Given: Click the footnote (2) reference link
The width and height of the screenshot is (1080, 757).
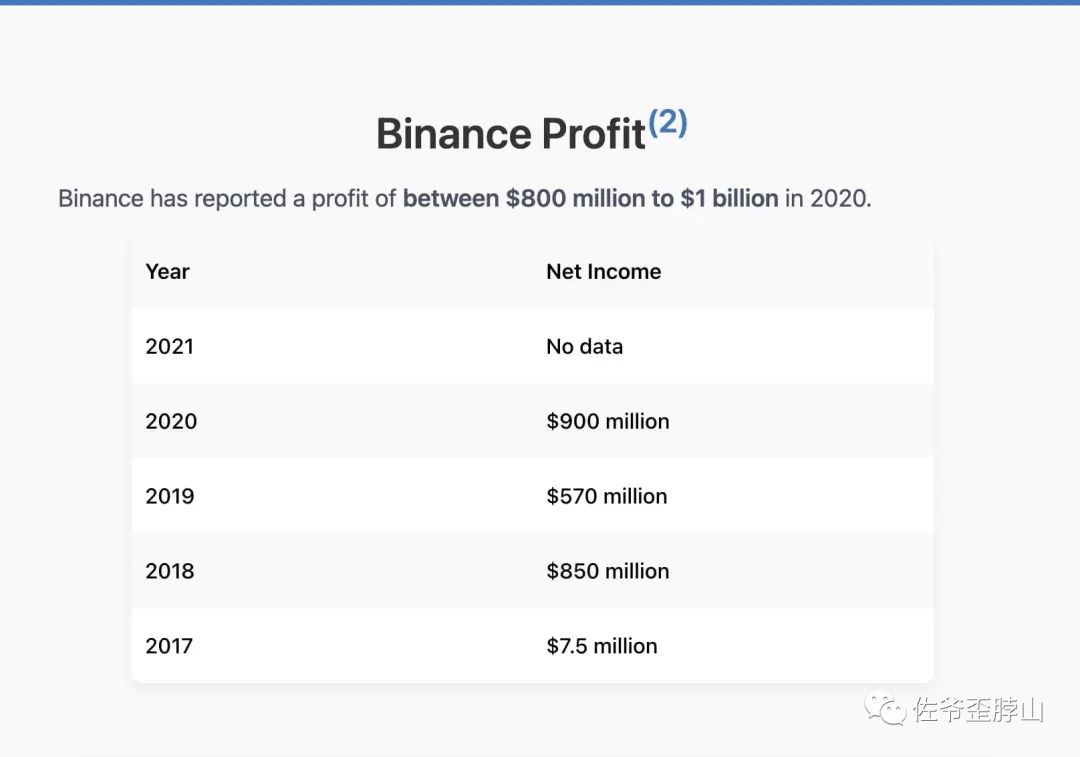Looking at the screenshot, I should click(x=668, y=123).
